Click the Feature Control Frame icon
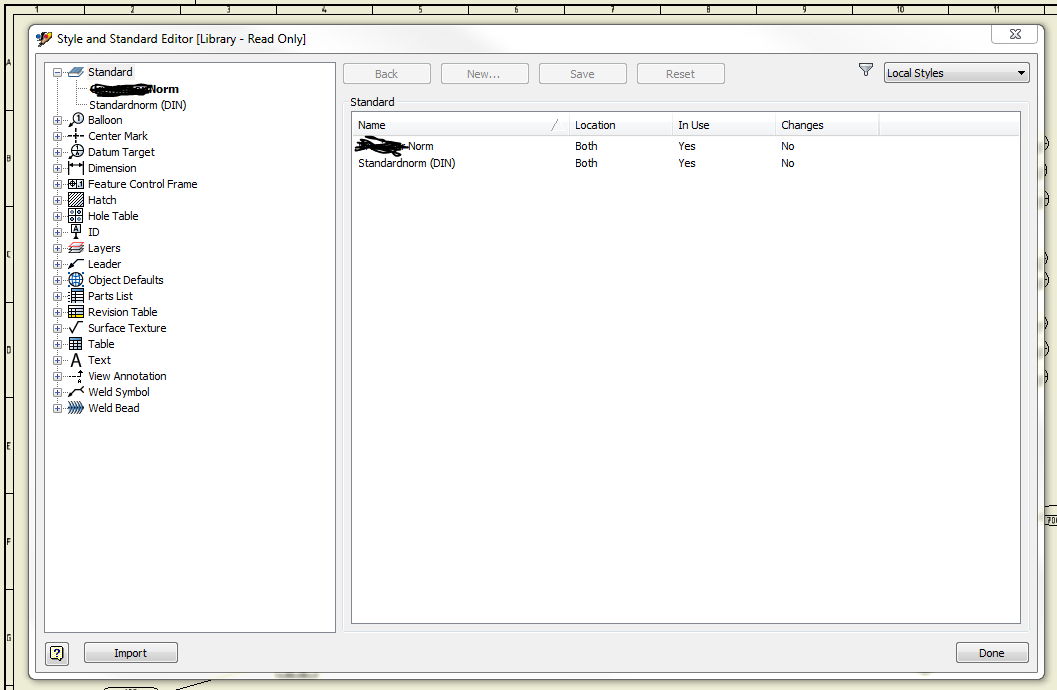Viewport: 1057px width, 690px height. 76,184
